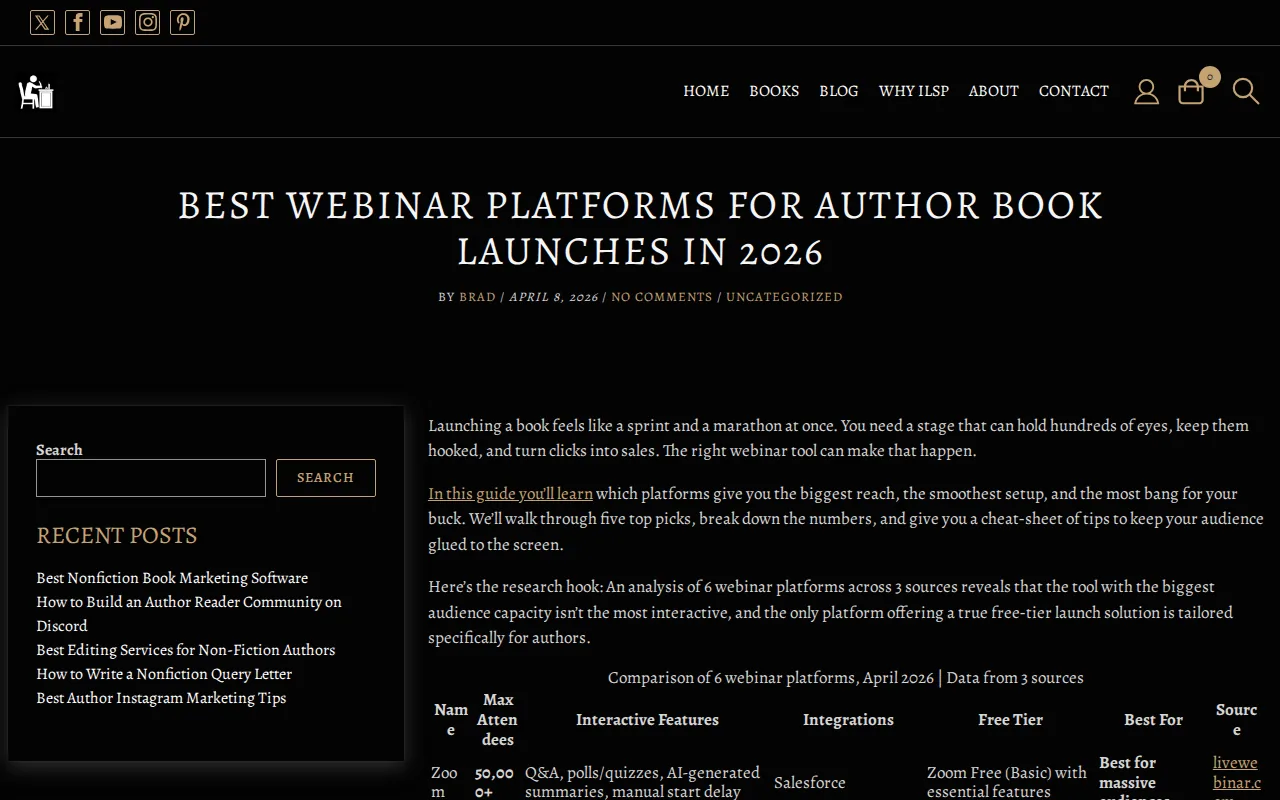The height and width of the screenshot is (800, 1280).
Task: Open the UNCATEGORIZED category link
Action: pyautogui.click(x=784, y=297)
